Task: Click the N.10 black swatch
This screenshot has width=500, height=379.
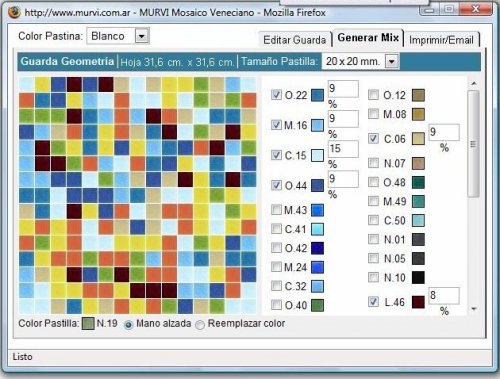Action: 418,277
